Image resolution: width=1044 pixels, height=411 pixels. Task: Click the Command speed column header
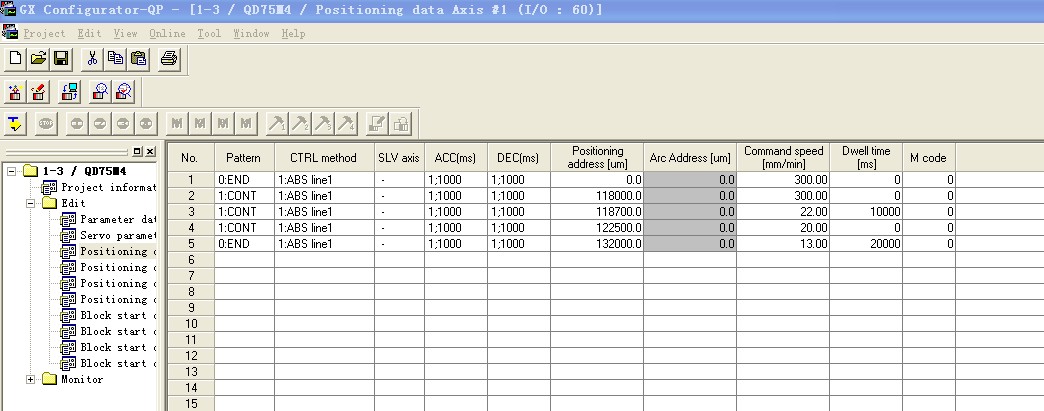[x=784, y=157]
